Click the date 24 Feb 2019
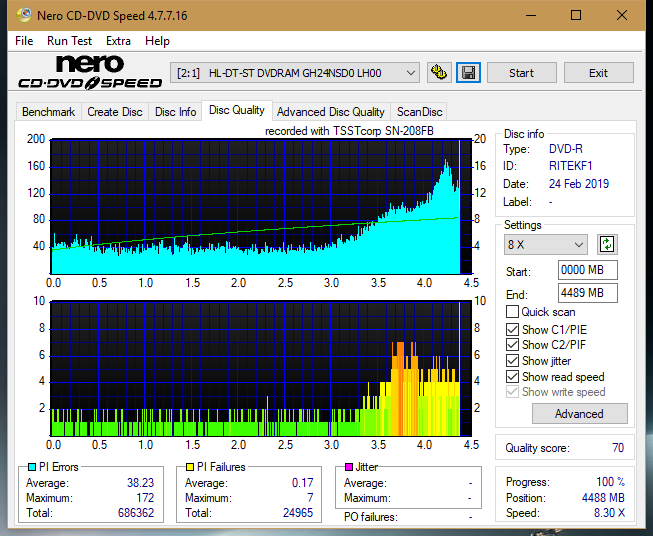The image size is (653, 536). 579,184
